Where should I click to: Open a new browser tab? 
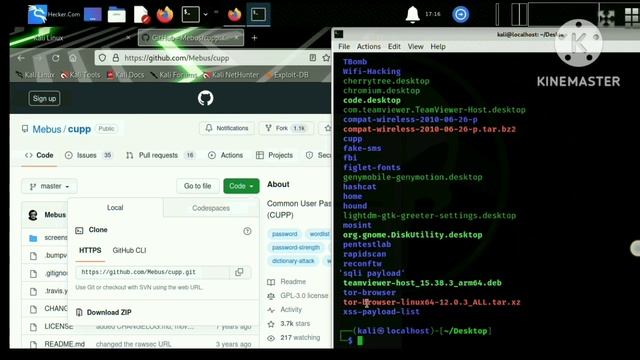tap(254, 38)
